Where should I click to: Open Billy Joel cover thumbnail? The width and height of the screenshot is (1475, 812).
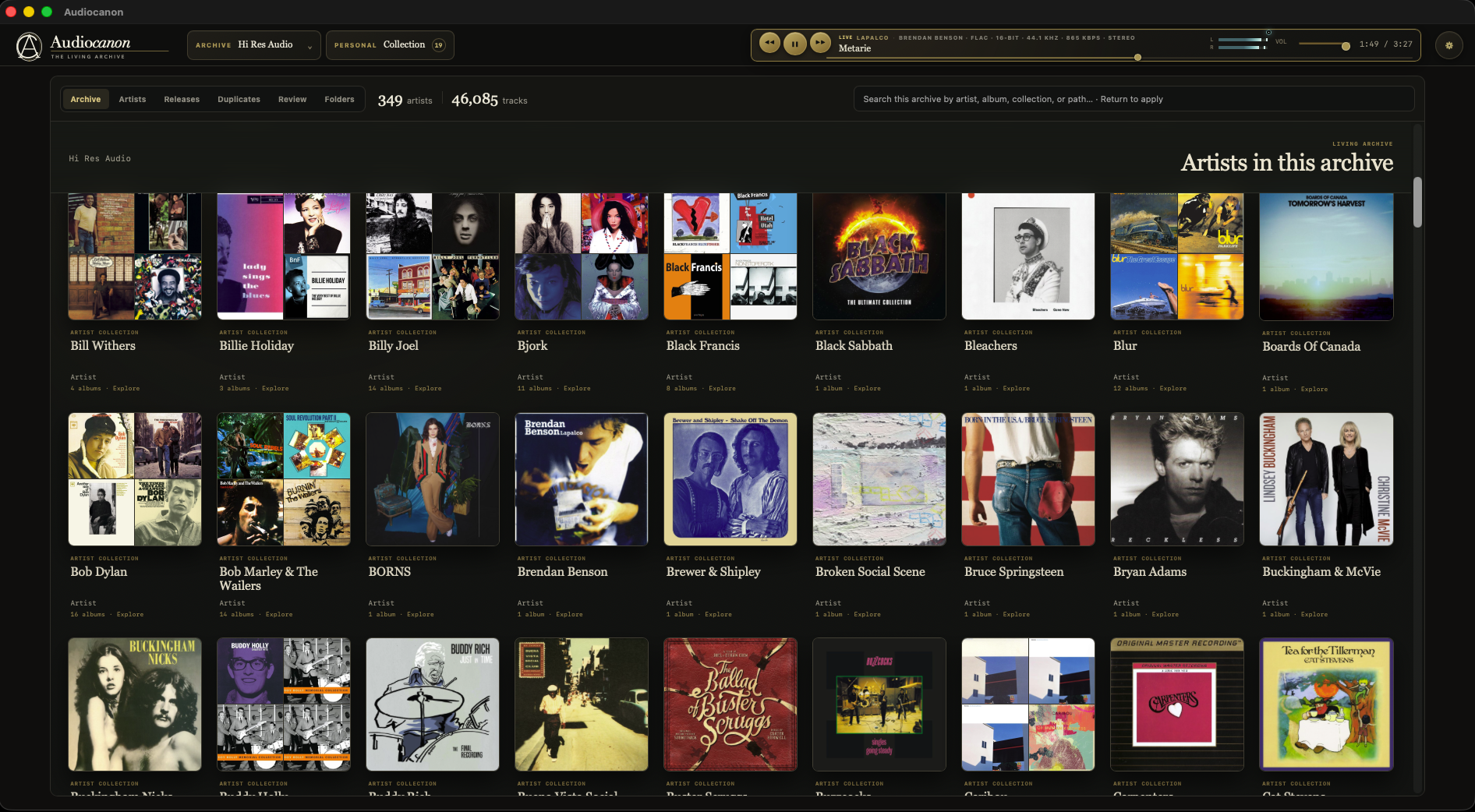433,256
